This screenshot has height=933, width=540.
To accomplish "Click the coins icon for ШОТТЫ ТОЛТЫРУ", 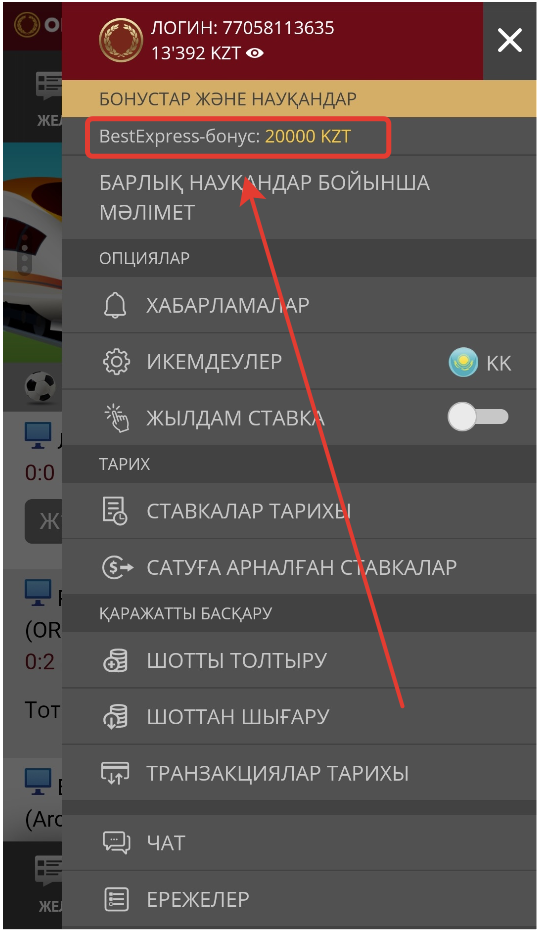I will click(115, 660).
